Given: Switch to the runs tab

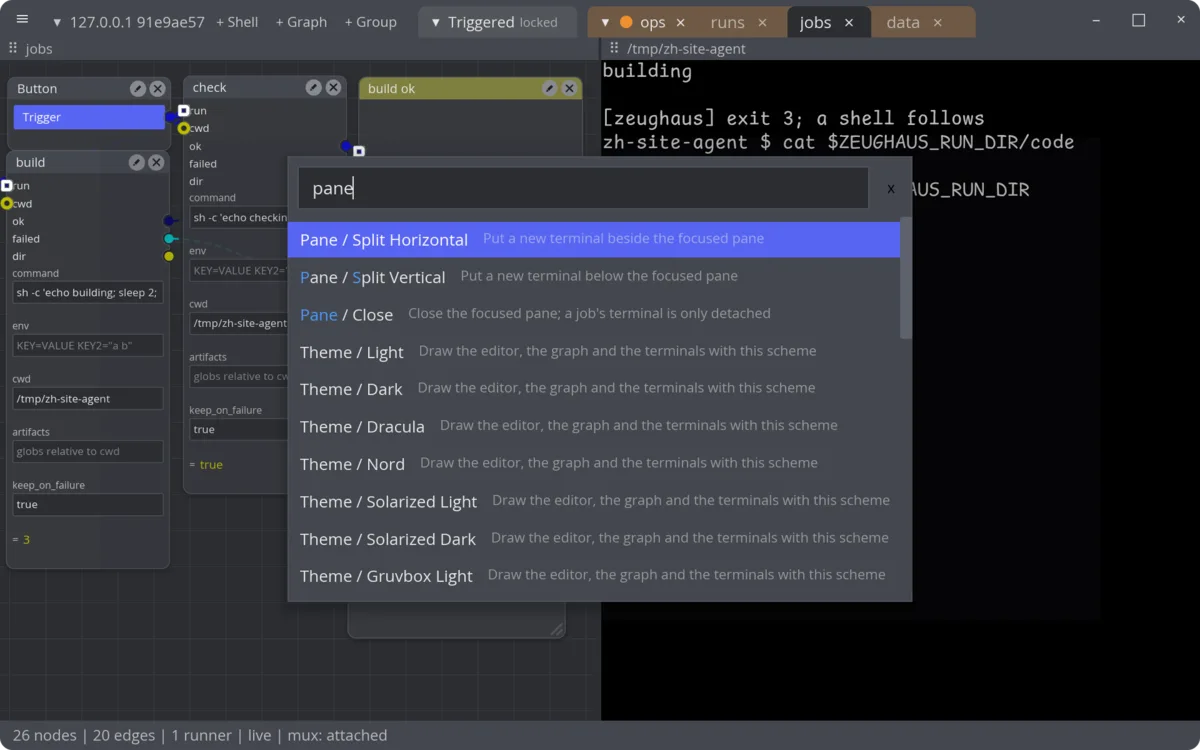Looking at the screenshot, I should tap(727, 22).
